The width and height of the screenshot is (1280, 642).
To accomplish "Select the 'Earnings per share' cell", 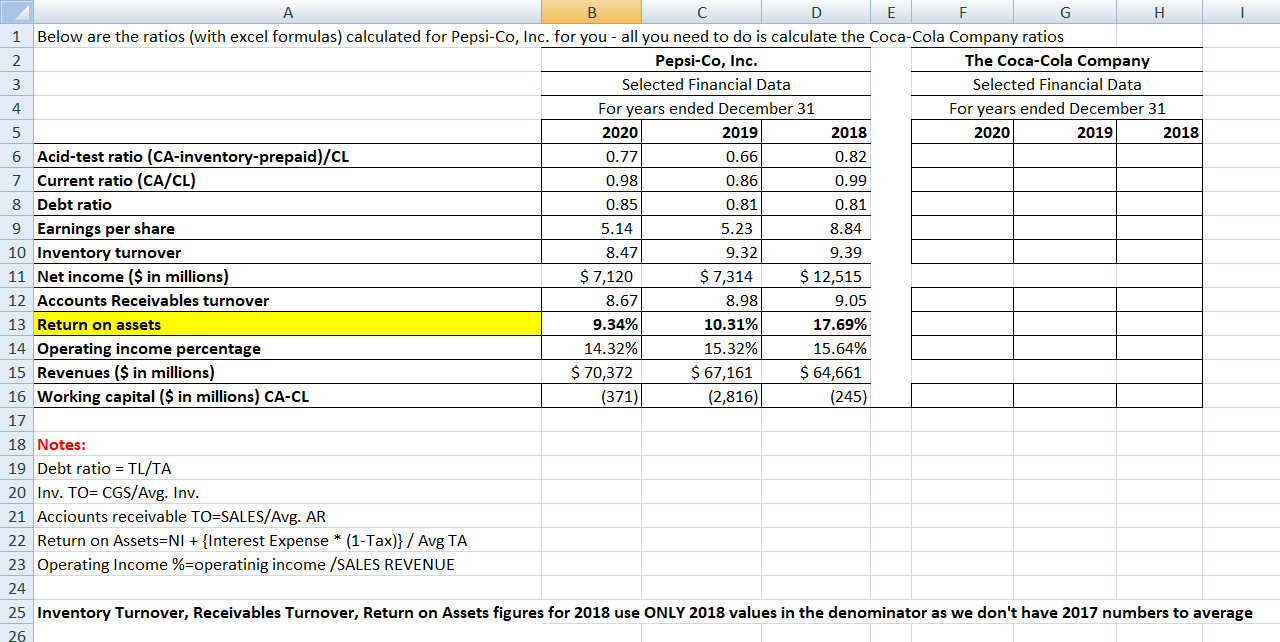I will (x=287, y=228).
